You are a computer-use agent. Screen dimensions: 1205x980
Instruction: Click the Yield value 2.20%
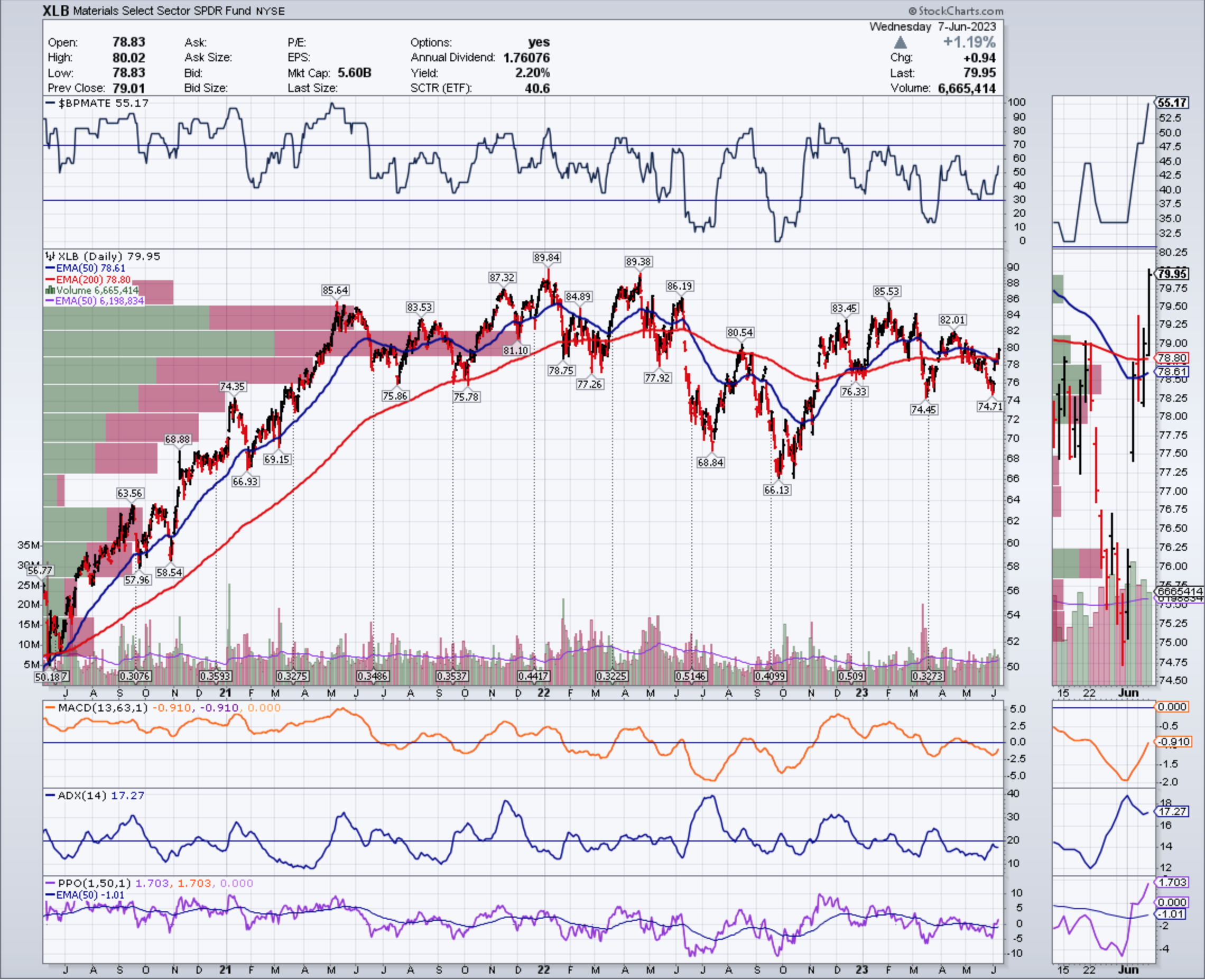tap(532, 73)
